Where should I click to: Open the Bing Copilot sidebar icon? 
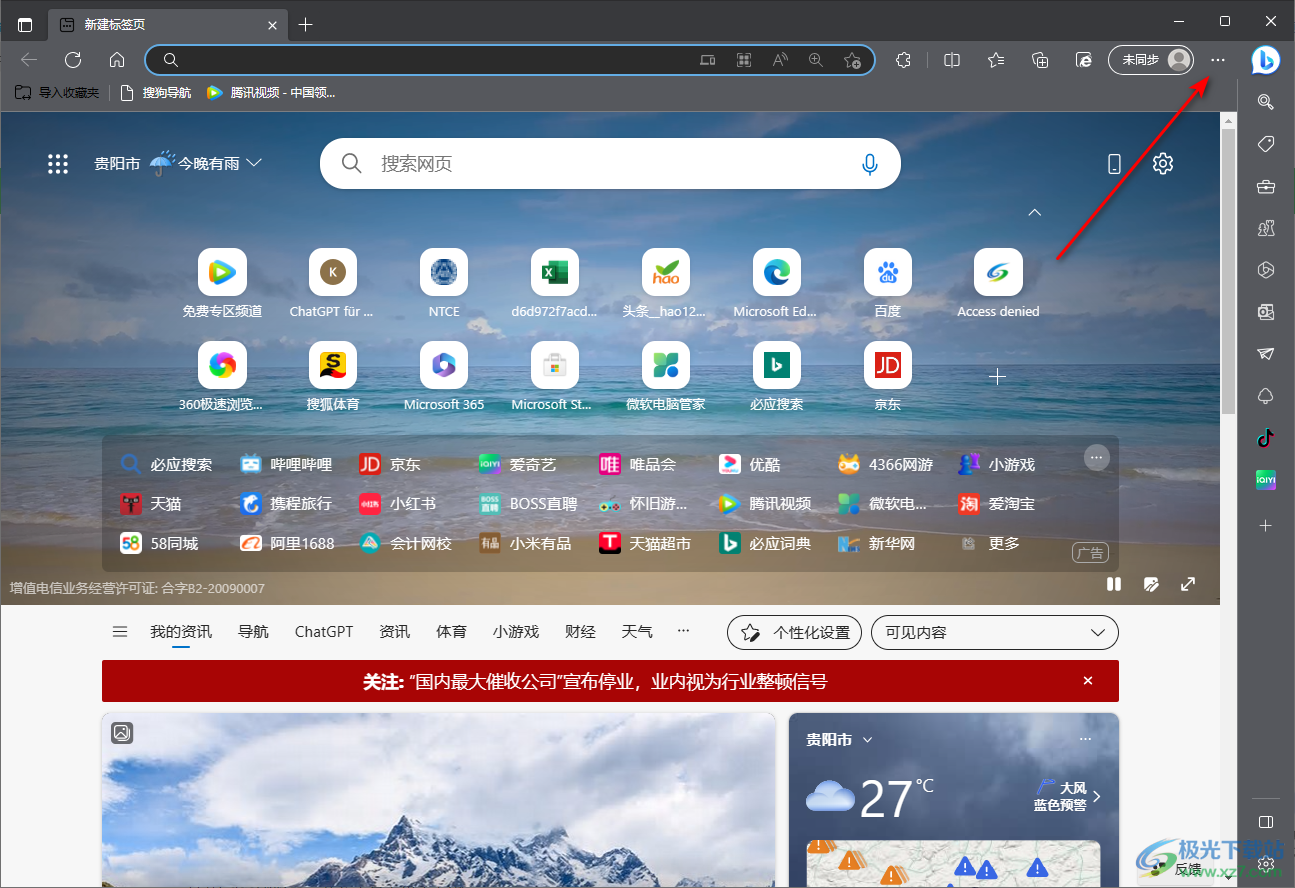coord(1265,60)
